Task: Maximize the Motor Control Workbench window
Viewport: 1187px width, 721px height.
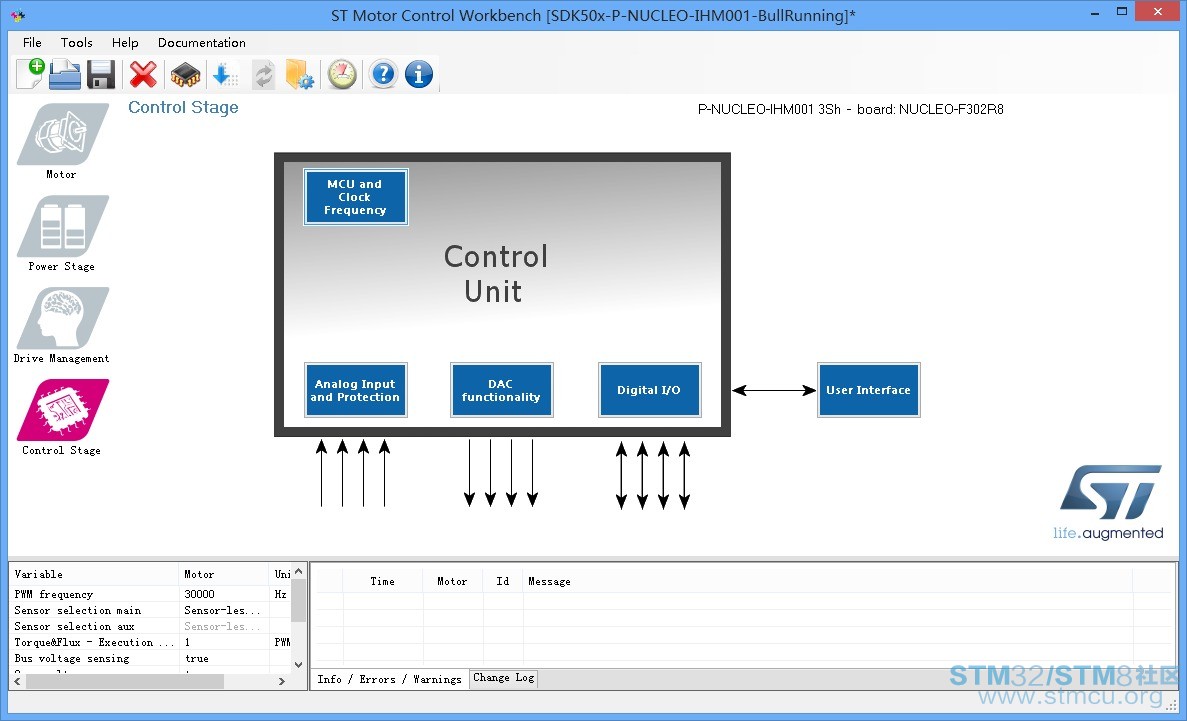Action: click(x=1122, y=11)
